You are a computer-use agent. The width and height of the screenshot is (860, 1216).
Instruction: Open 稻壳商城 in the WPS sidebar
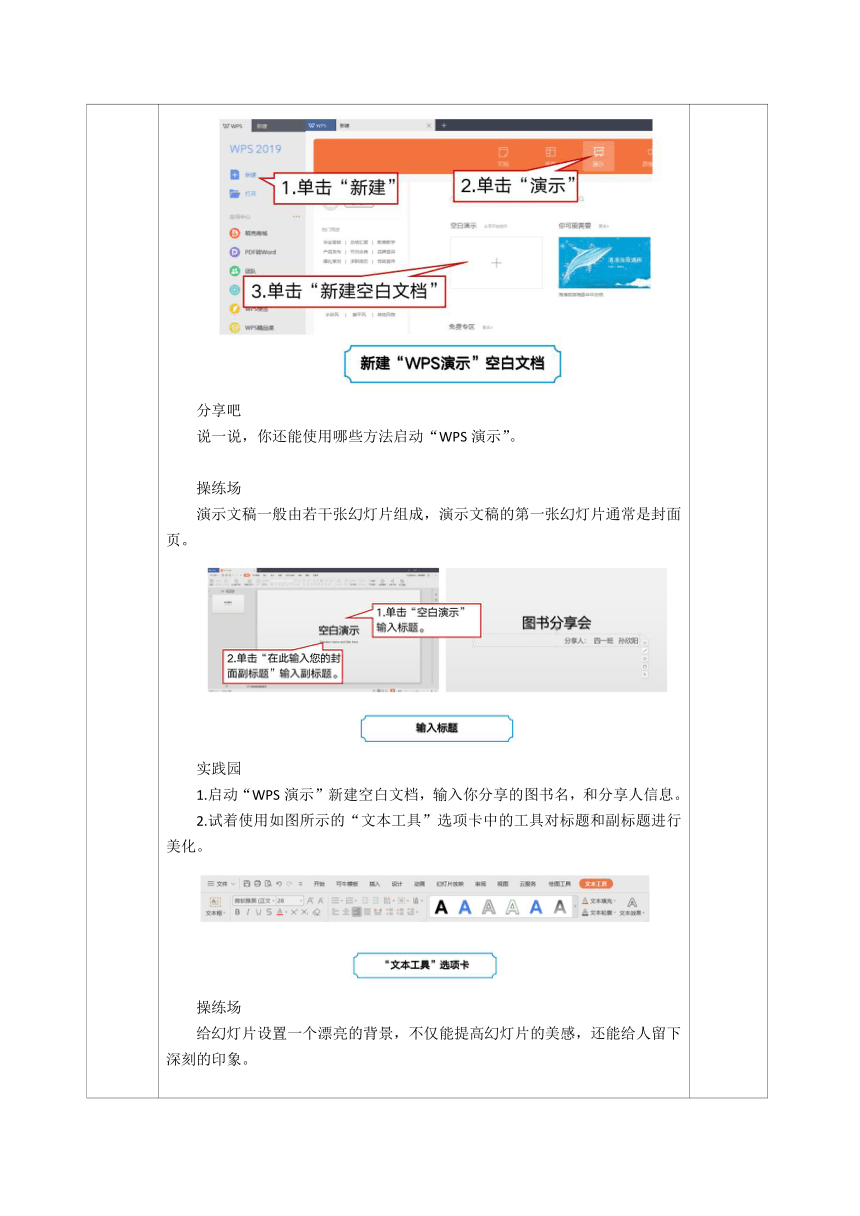click(x=248, y=232)
